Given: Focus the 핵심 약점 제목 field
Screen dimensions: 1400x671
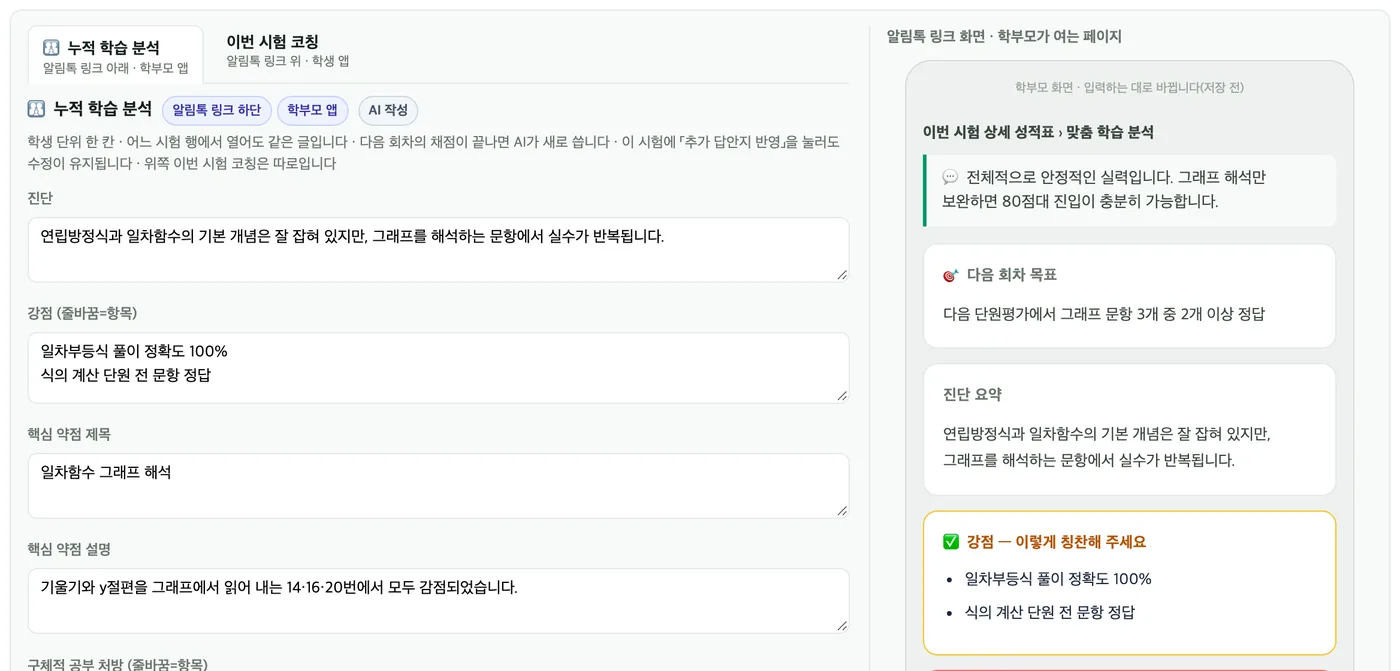Looking at the screenshot, I should (438, 486).
